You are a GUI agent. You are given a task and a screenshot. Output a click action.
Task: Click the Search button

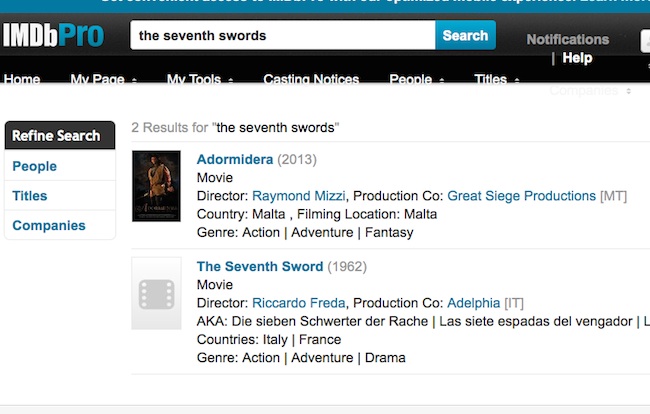tap(465, 35)
